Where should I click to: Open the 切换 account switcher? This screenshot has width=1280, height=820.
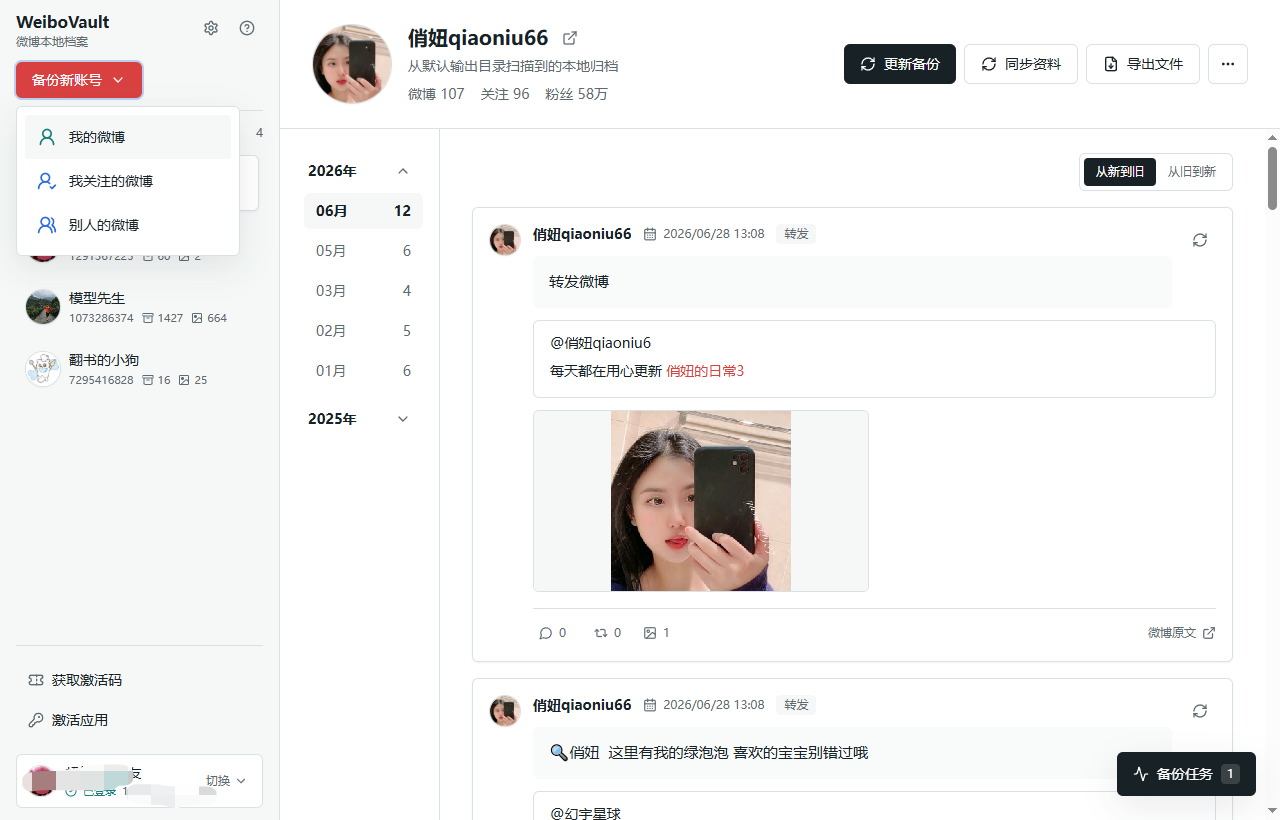[226, 781]
